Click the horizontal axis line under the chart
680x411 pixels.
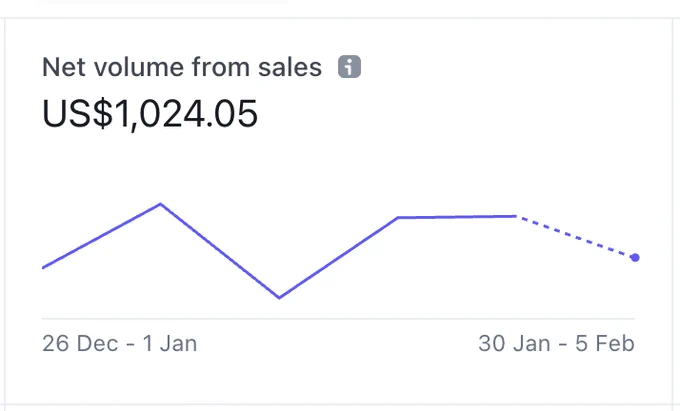(339, 319)
